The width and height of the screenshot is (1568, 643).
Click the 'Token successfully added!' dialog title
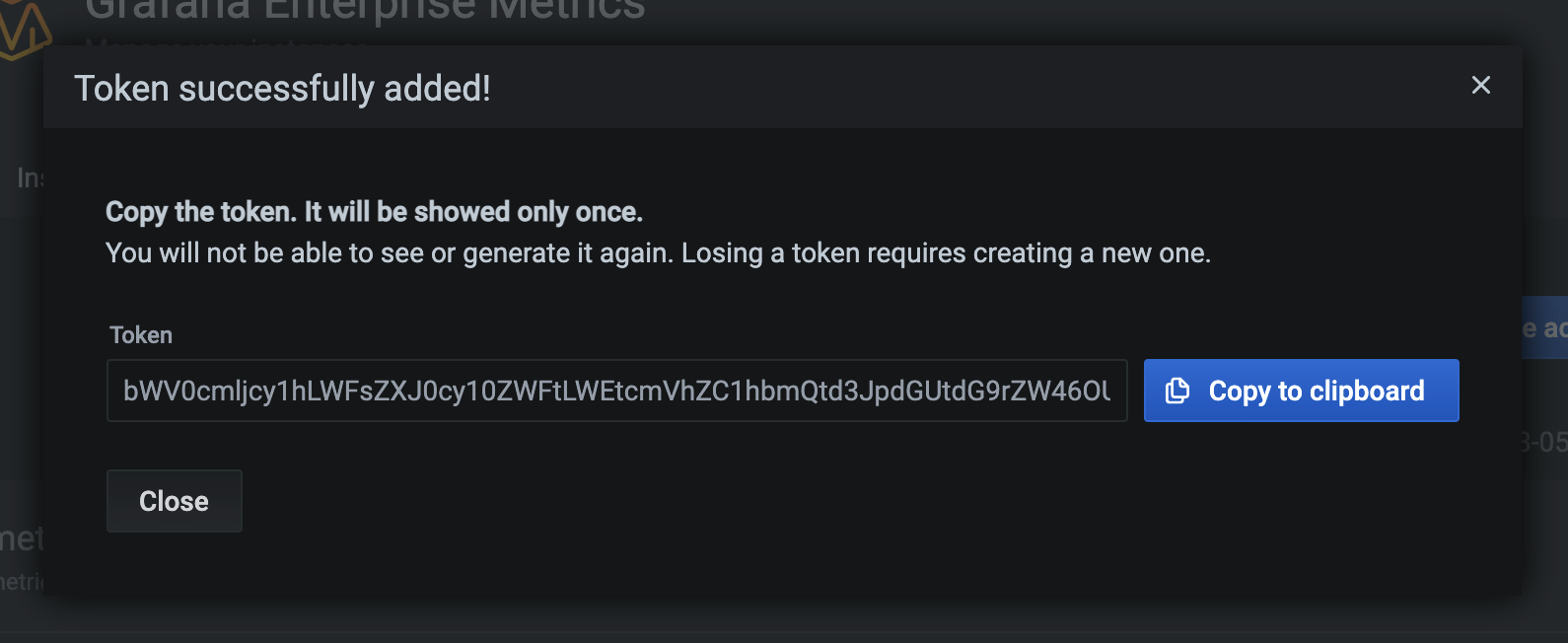282,89
